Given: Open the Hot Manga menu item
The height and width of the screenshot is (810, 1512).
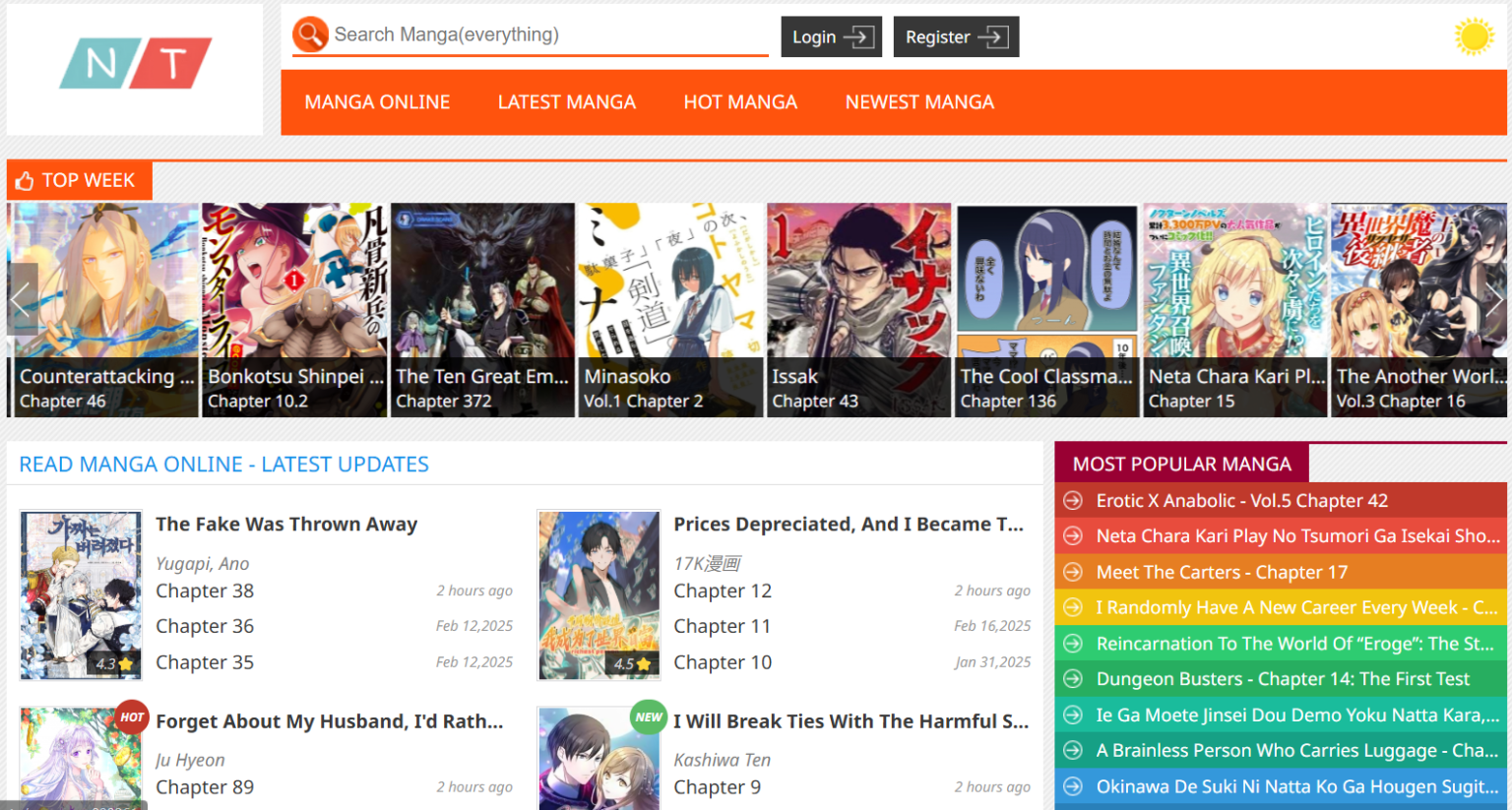Looking at the screenshot, I should point(740,102).
